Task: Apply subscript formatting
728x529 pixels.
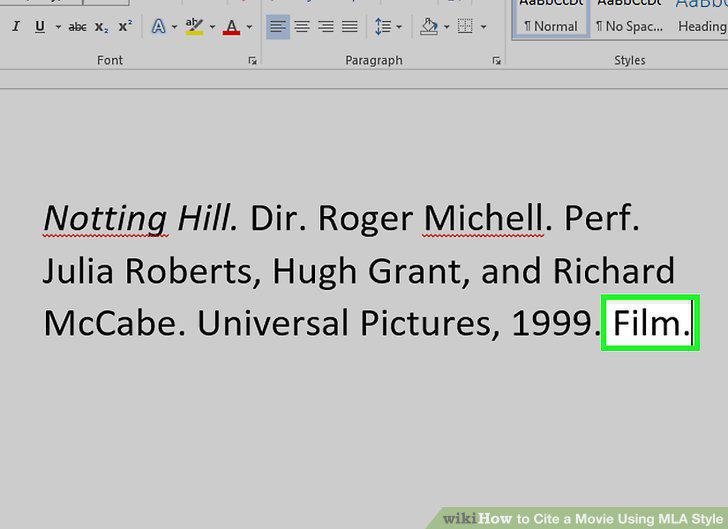Action: click(x=101, y=27)
